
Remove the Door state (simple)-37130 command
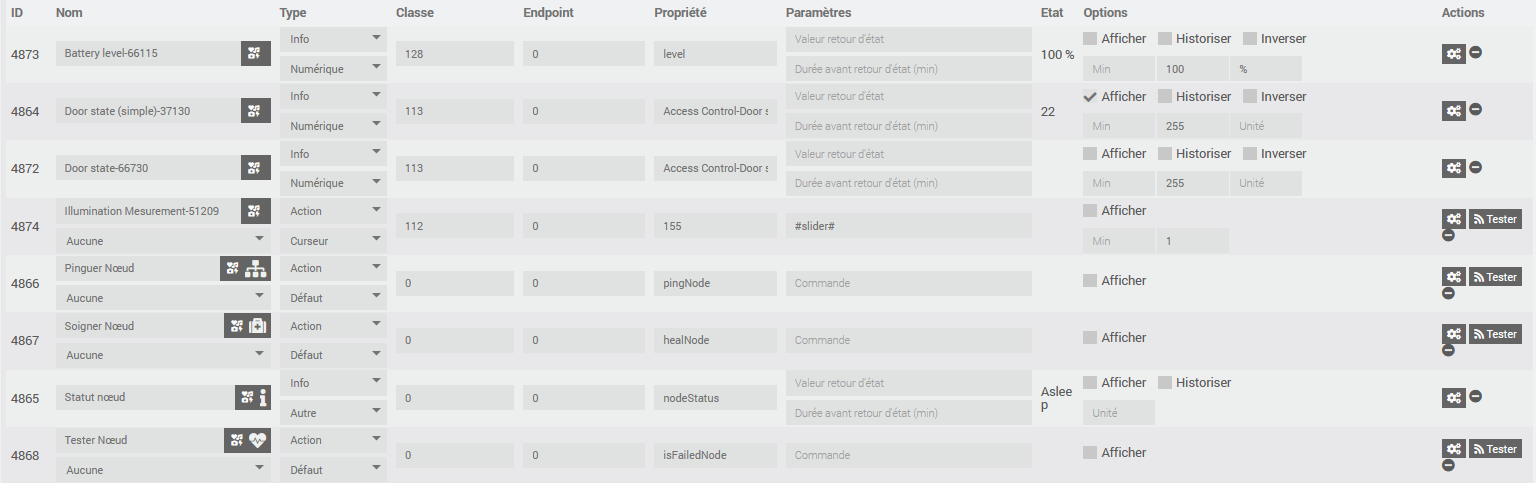1475,110
